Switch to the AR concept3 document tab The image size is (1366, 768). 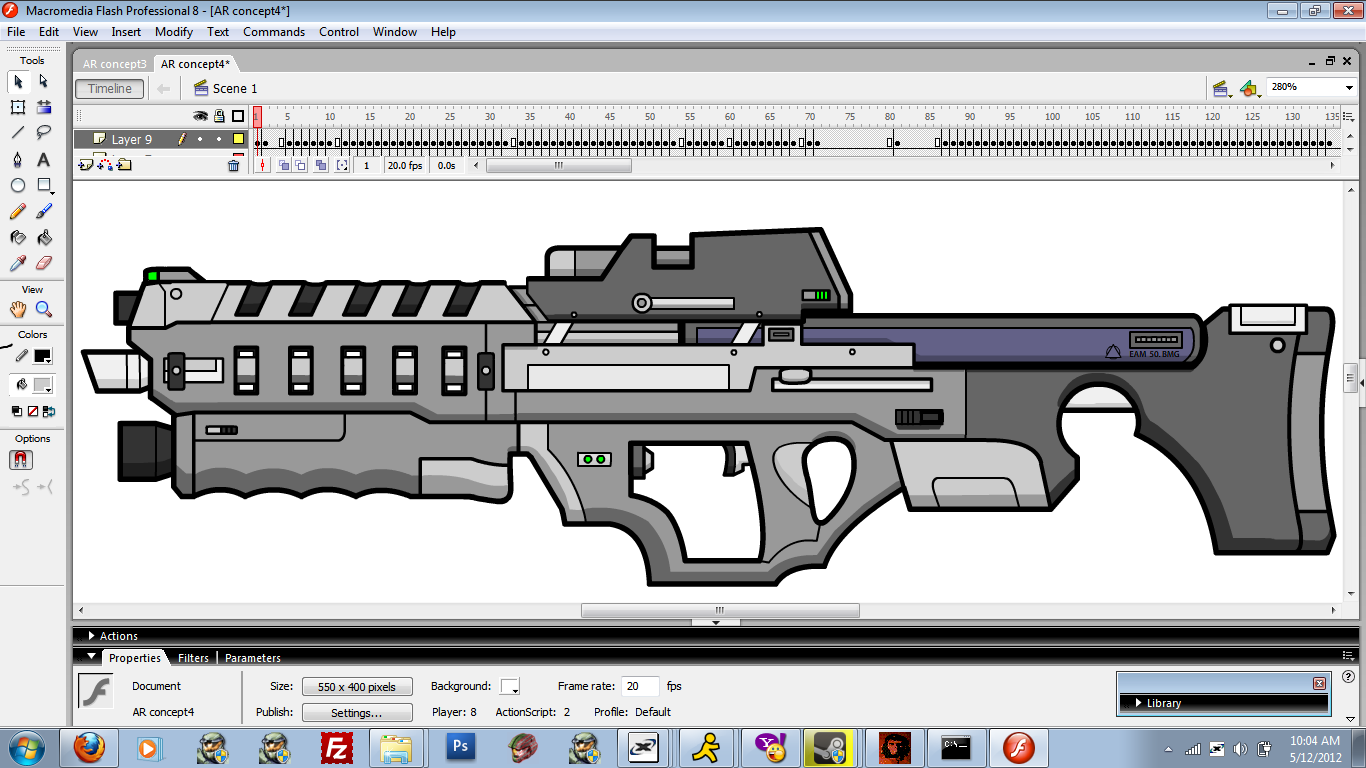point(114,64)
